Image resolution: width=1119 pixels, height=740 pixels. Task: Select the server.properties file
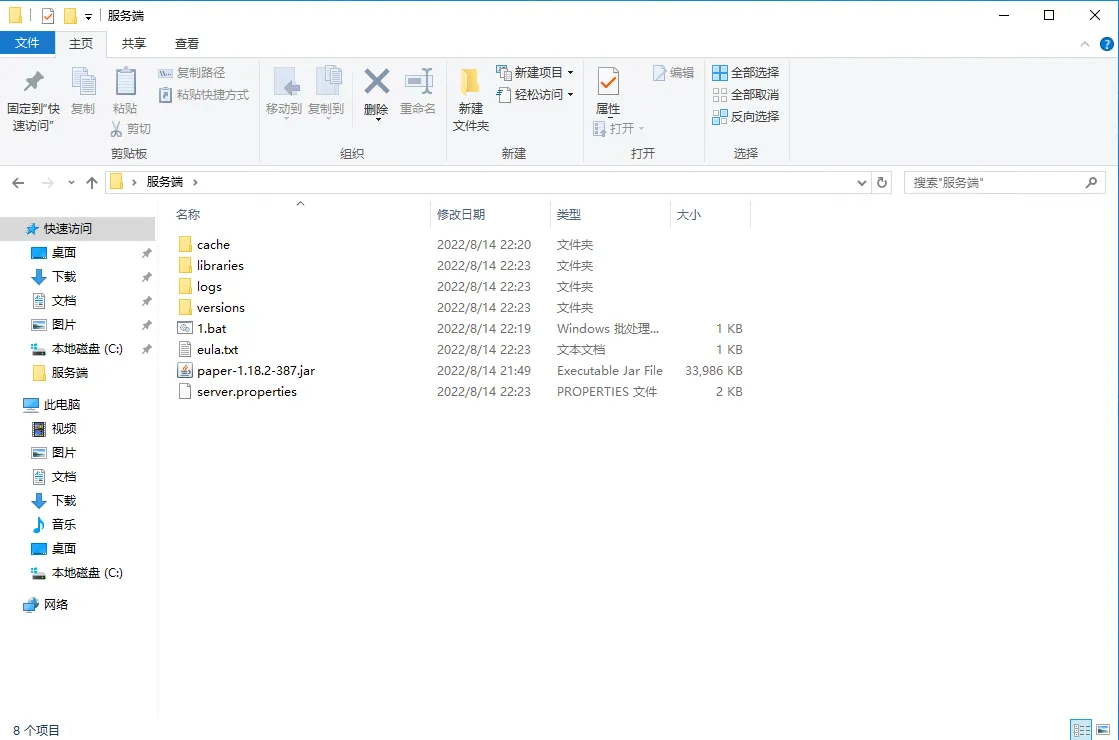(246, 392)
